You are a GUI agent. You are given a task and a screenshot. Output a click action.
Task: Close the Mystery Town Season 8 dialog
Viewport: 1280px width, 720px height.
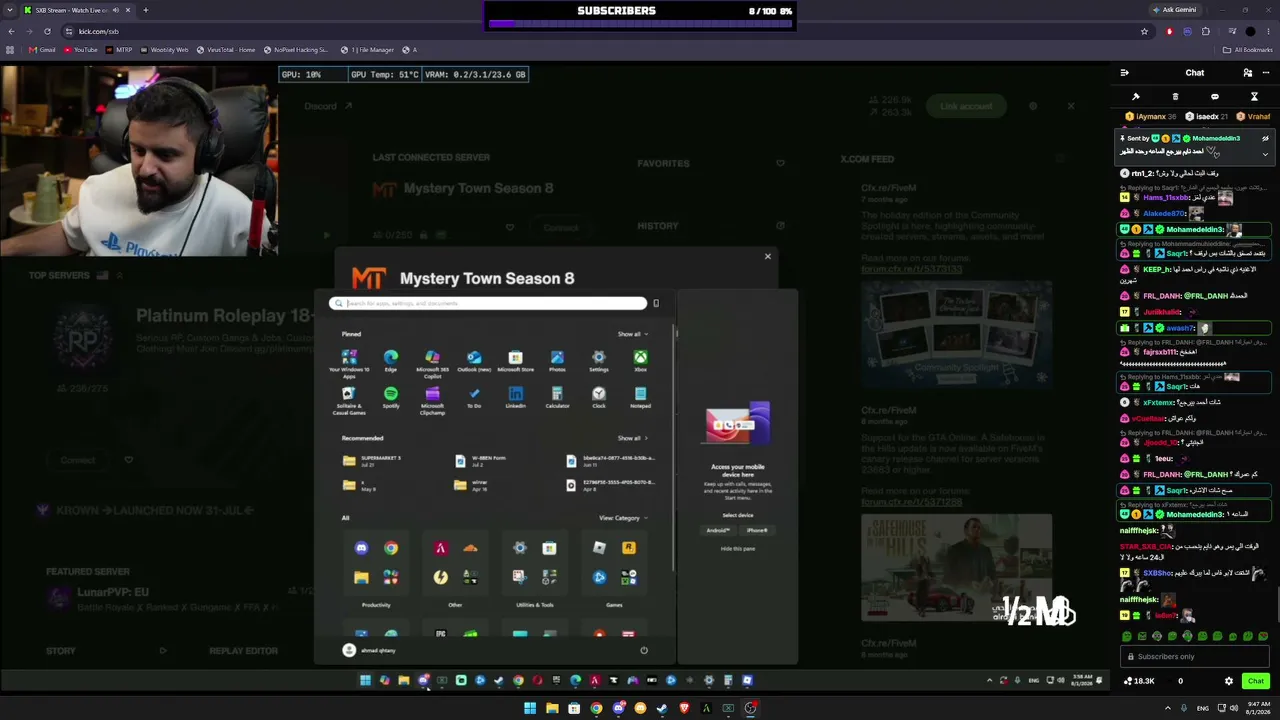768,257
